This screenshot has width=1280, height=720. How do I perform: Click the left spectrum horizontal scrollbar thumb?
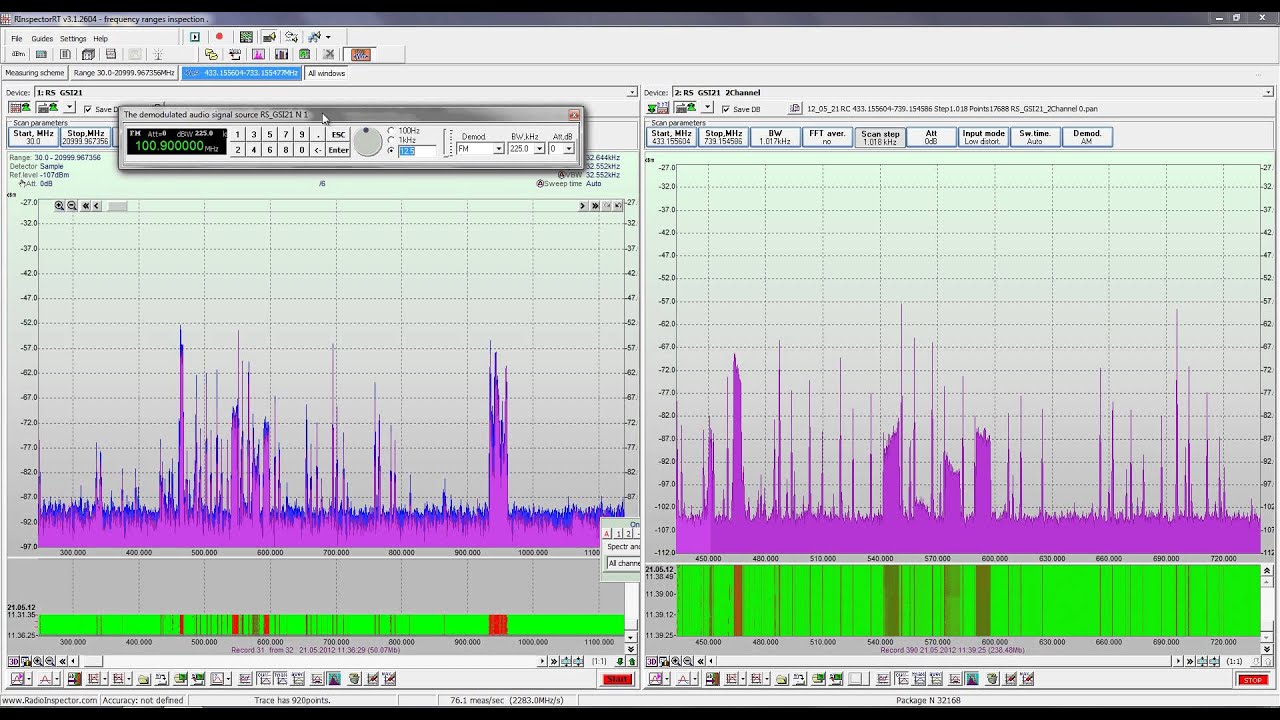tap(117, 206)
